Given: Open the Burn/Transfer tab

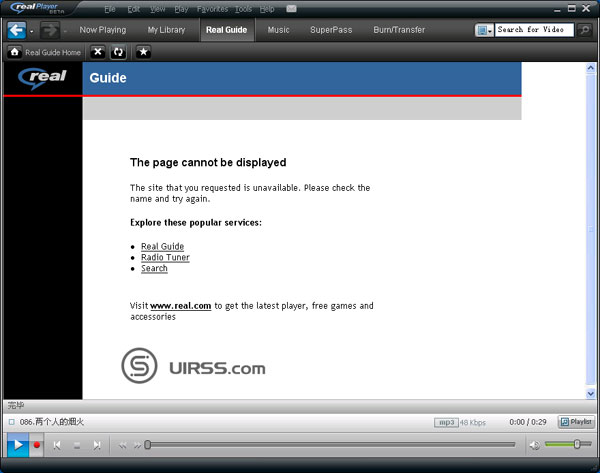Looking at the screenshot, I should click(399, 30).
